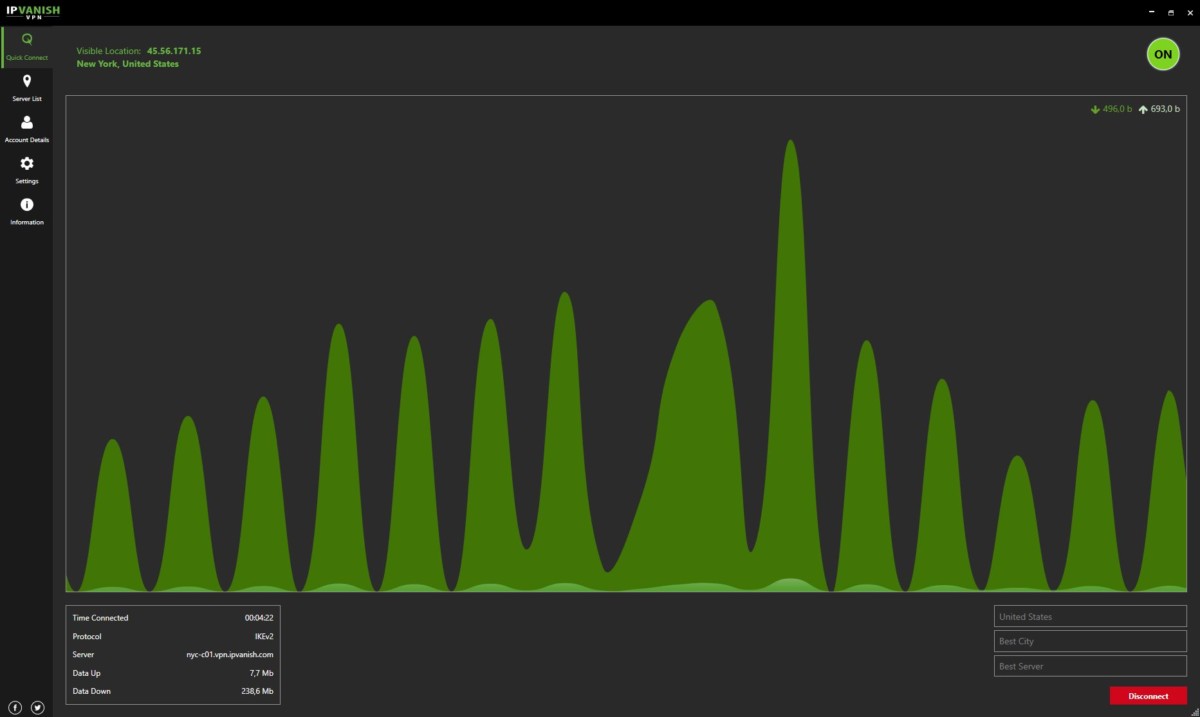Open IPVanish Twitter page icon
Image resolution: width=1200 pixels, height=717 pixels.
[38, 707]
